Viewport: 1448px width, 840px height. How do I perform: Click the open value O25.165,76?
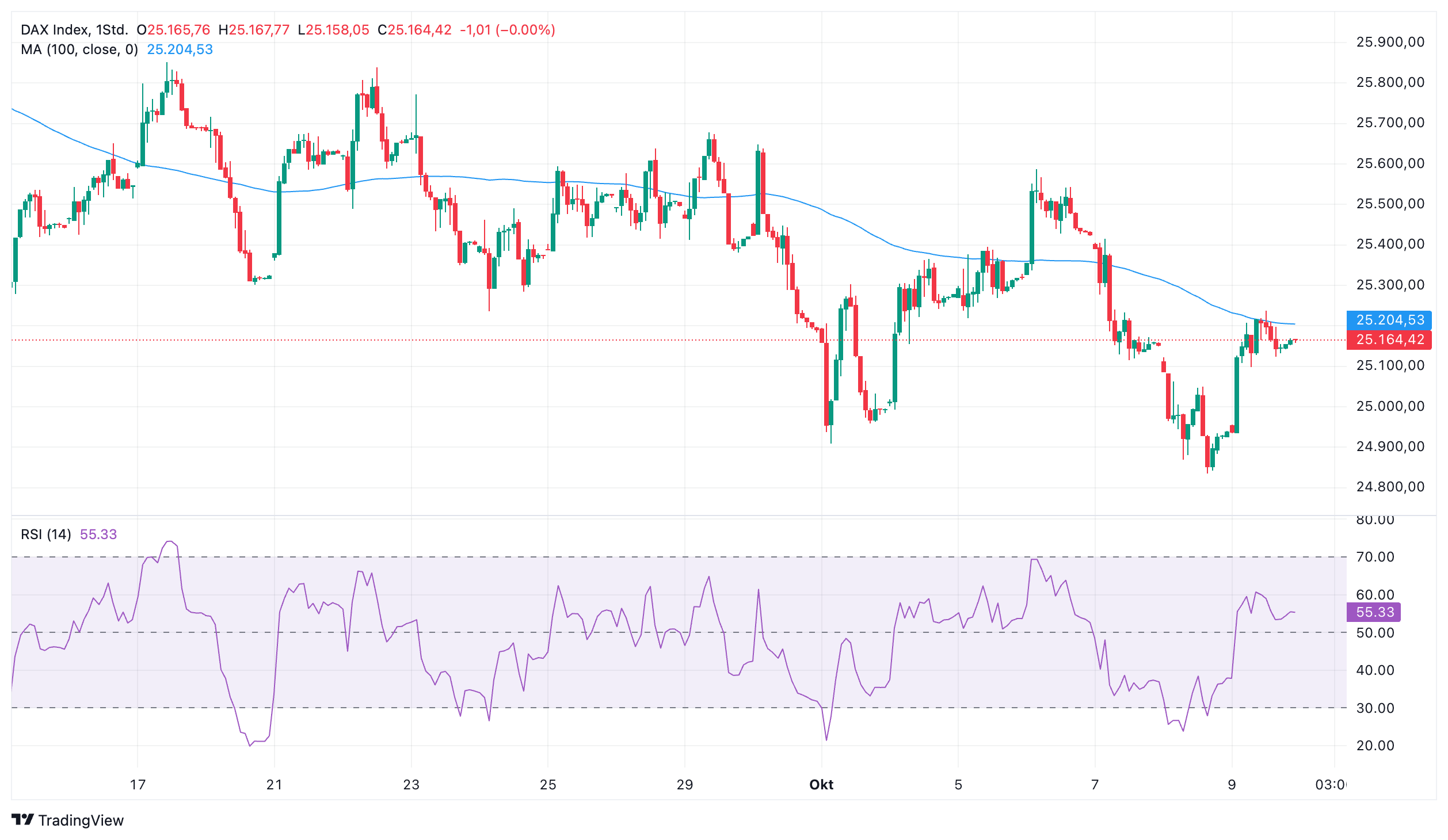[x=173, y=30]
